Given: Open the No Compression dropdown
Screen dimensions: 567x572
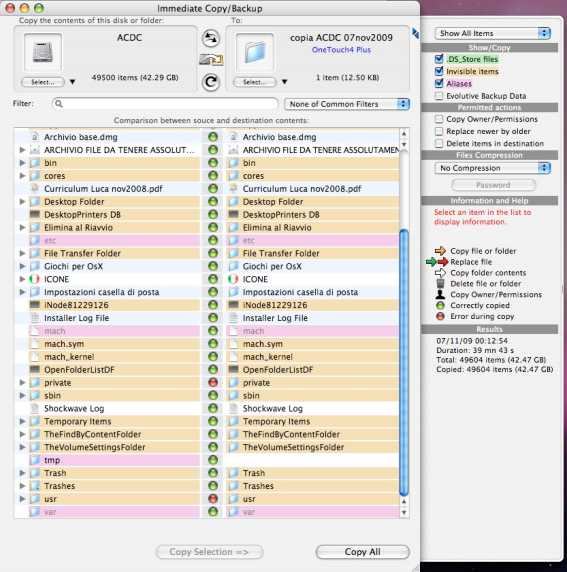Looking at the screenshot, I should pos(493,168).
